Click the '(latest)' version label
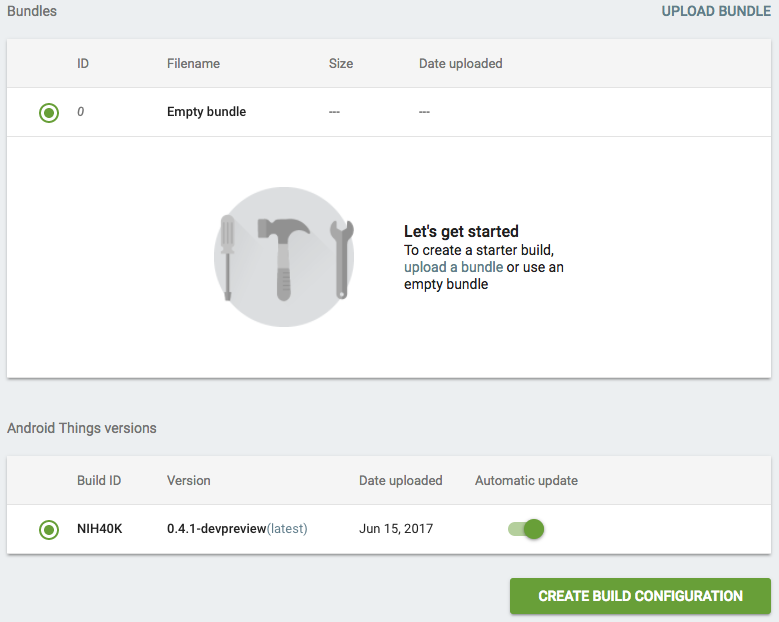The width and height of the screenshot is (779, 622). (287, 529)
